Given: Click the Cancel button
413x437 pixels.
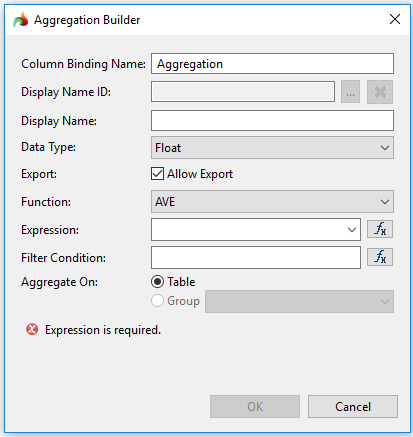Looking at the screenshot, I should coord(353,406).
